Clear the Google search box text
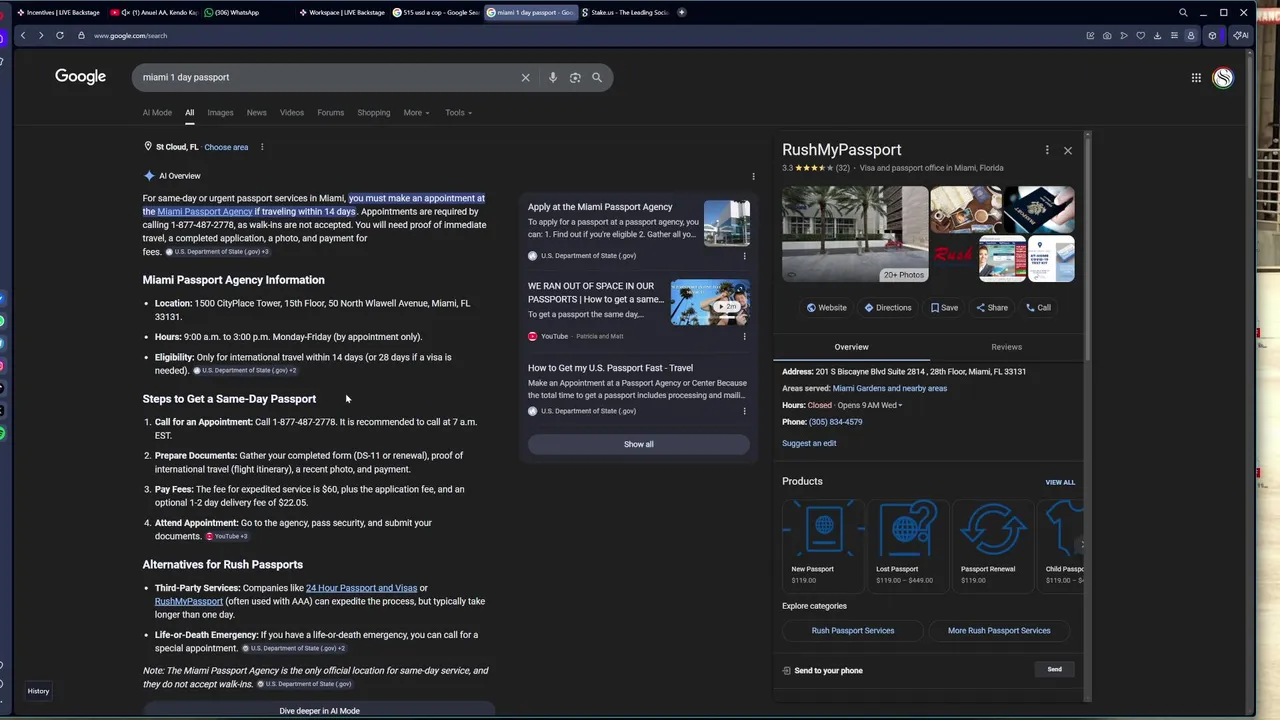The height and width of the screenshot is (720, 1280). tap(525, 77)
